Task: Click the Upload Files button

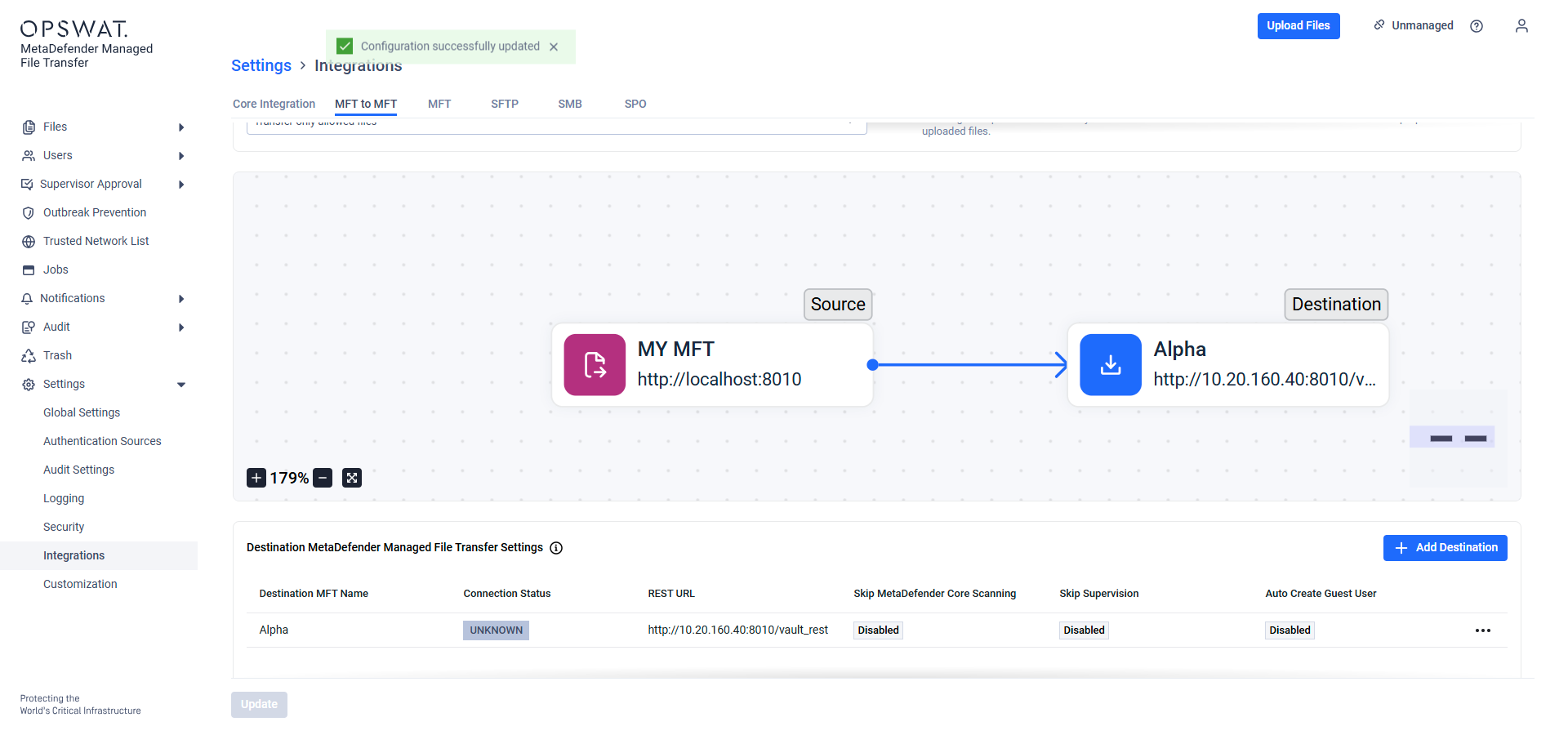Action: point(1298,26)
